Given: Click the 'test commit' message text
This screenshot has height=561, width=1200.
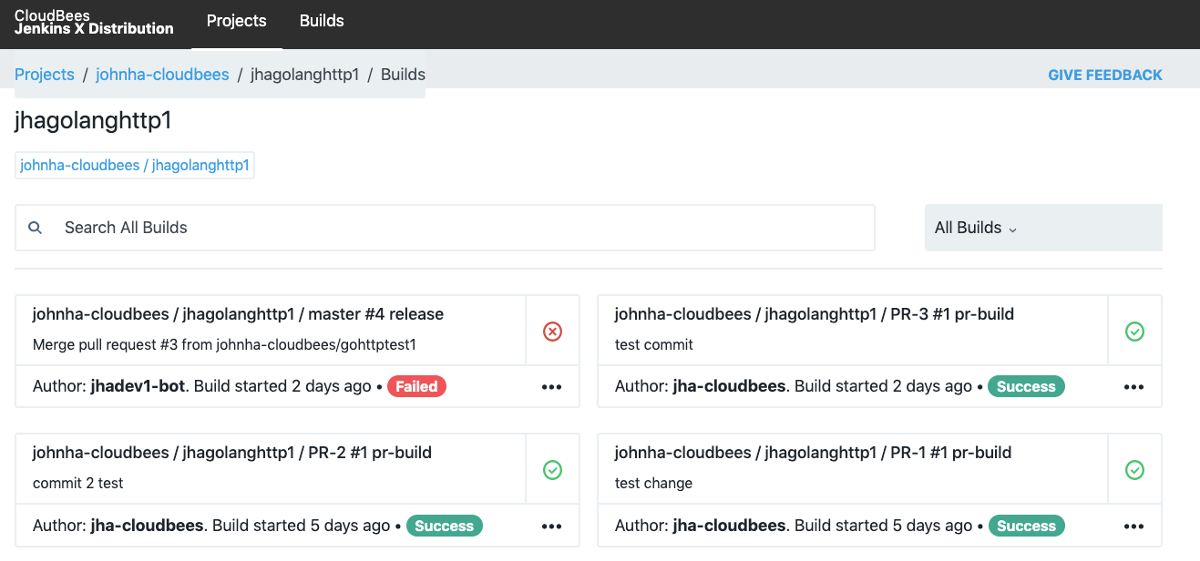Looking at the screenshot, I should [x=654, y=345].
